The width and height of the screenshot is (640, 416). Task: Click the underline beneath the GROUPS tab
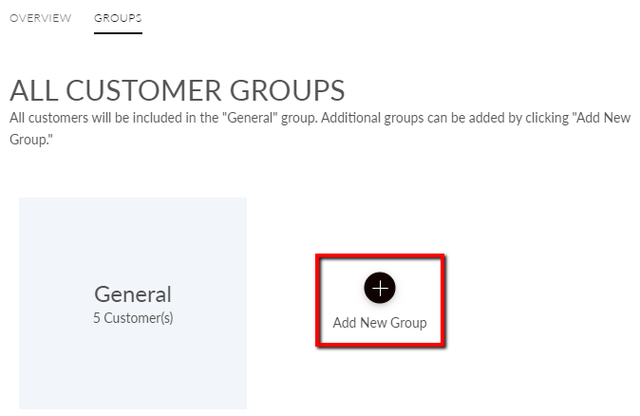tap(118, 33)
